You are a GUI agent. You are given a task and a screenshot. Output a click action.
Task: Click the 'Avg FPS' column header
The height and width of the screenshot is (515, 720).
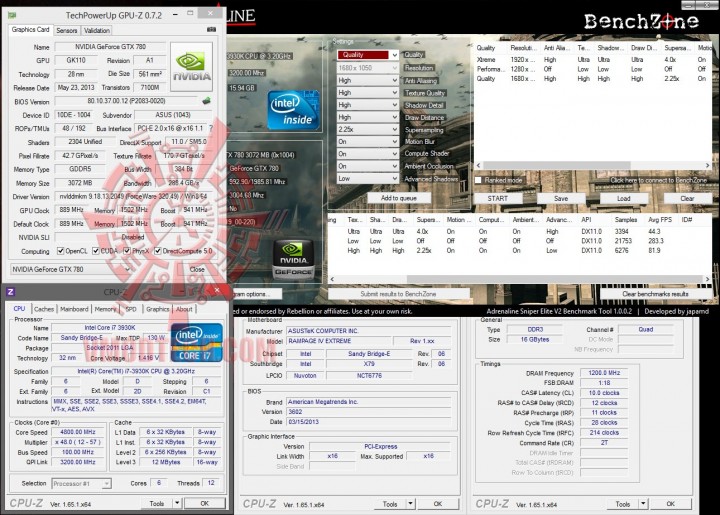pyautogui.click(x=660, y=220)
